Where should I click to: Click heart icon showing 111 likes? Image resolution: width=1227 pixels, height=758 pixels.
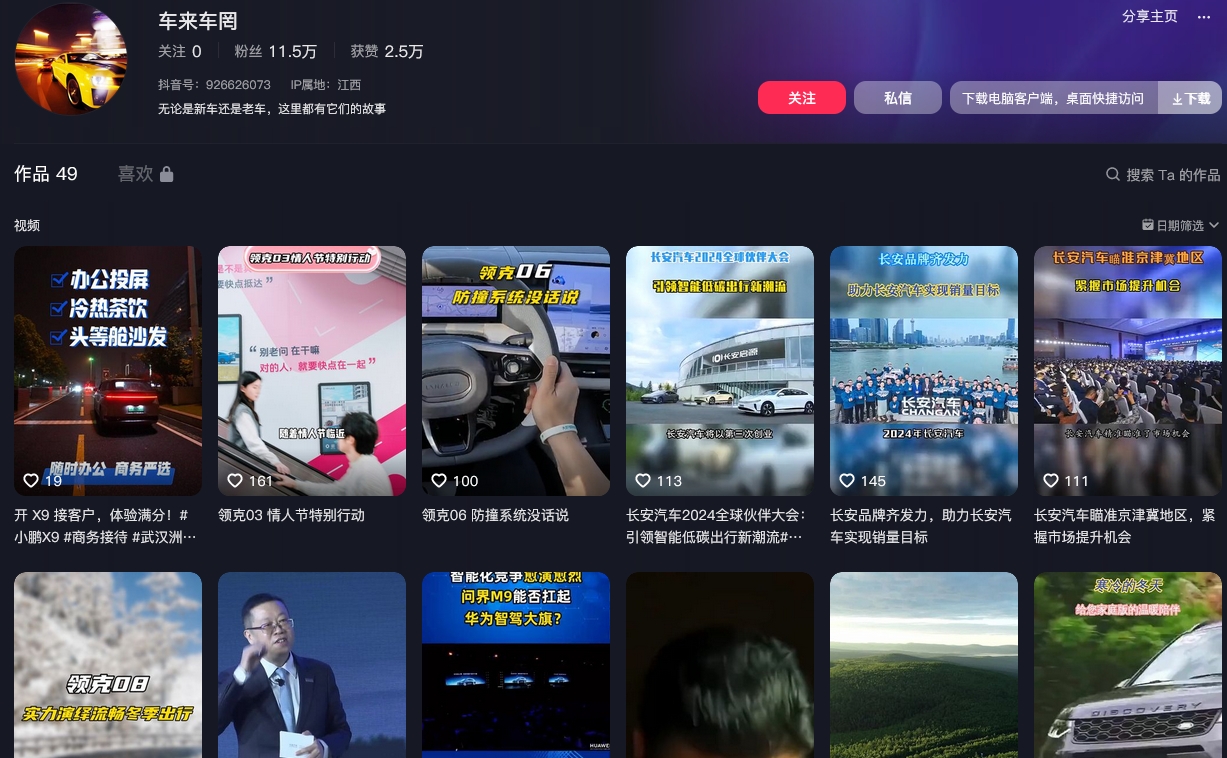tap(1051, 481)
